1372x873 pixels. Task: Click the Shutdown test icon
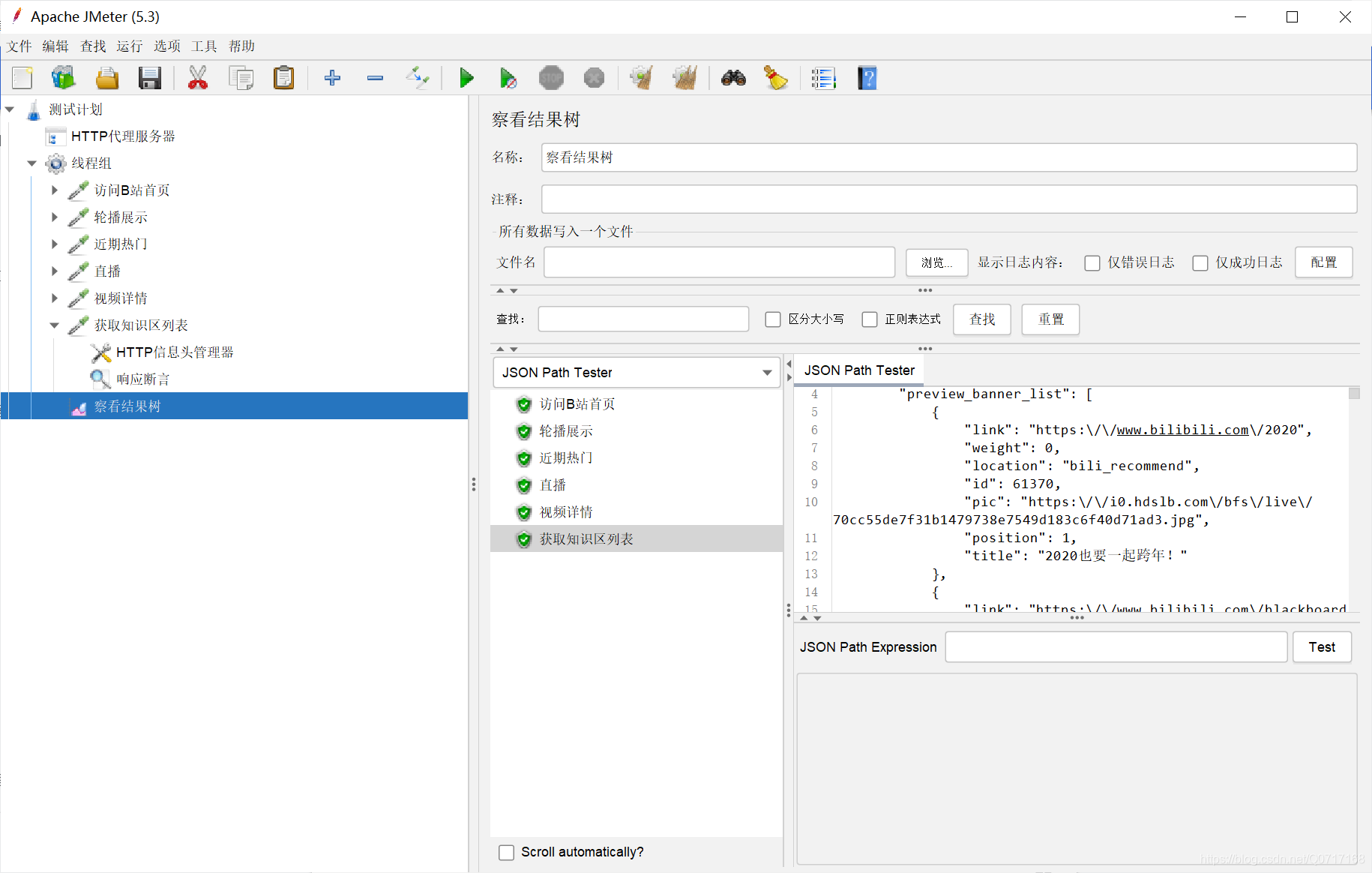pyautogui.click(x=594, y=78)
